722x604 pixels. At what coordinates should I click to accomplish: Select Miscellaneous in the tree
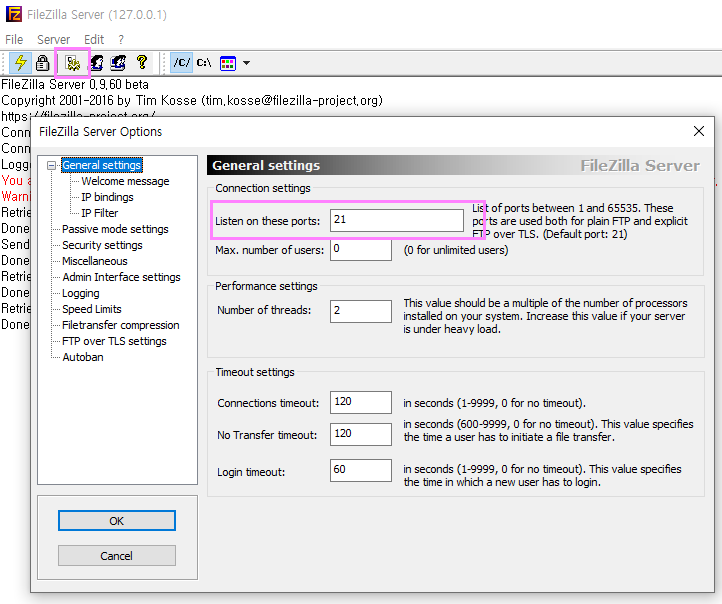[x=95, y=261]
